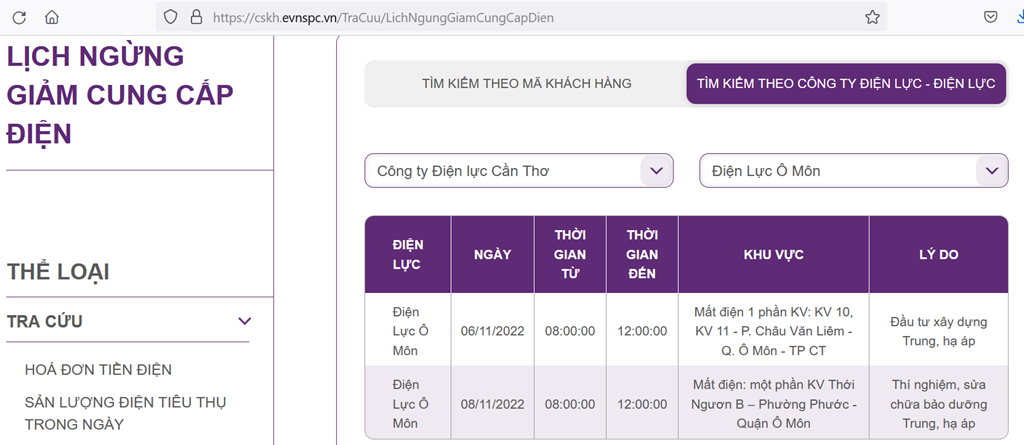Click the 'Khu vực' column header
Image resolution: width=1024 pixels, height=445 pixels.
coord(773,255)
